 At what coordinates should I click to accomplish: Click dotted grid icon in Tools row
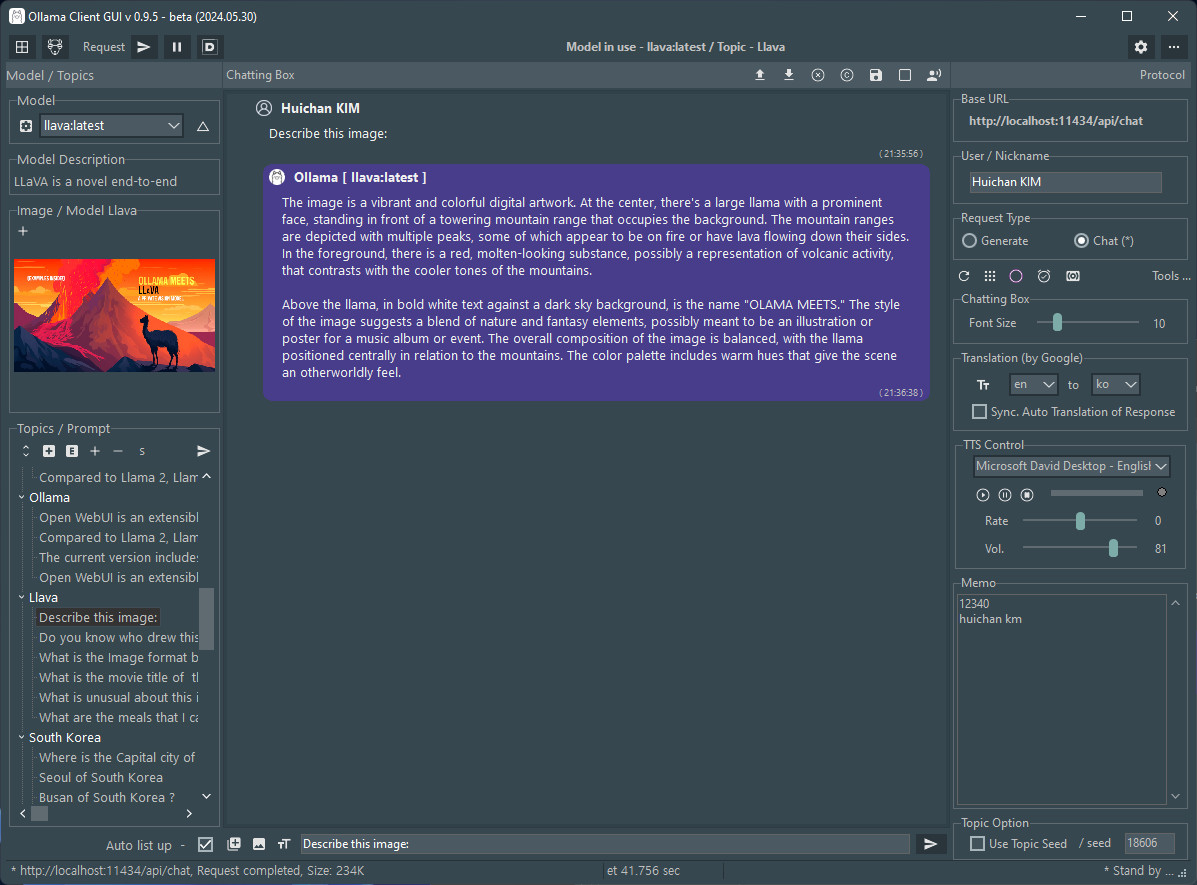point(990,276)
